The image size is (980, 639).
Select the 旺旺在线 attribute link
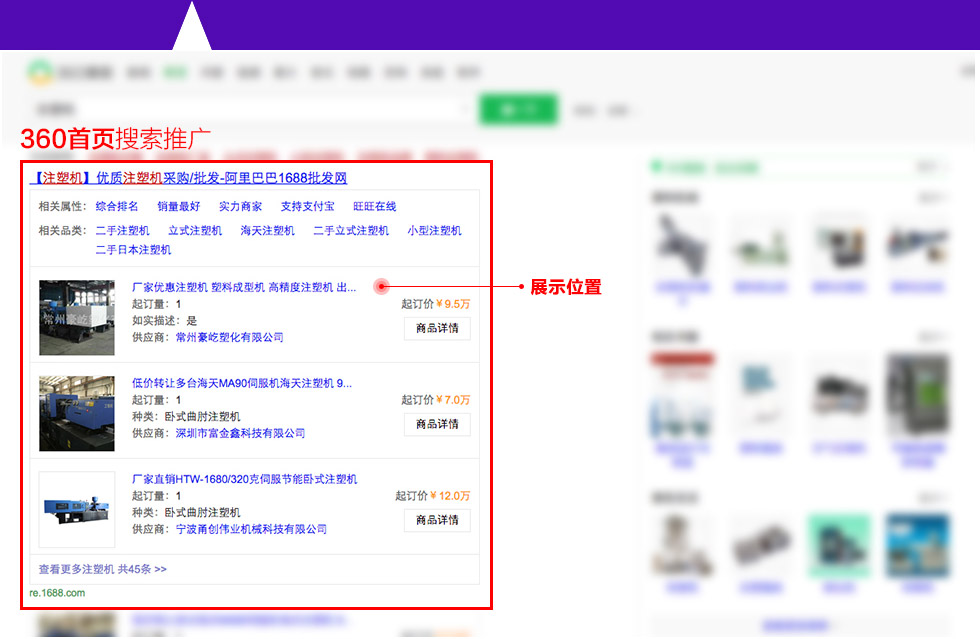[374, 206]
